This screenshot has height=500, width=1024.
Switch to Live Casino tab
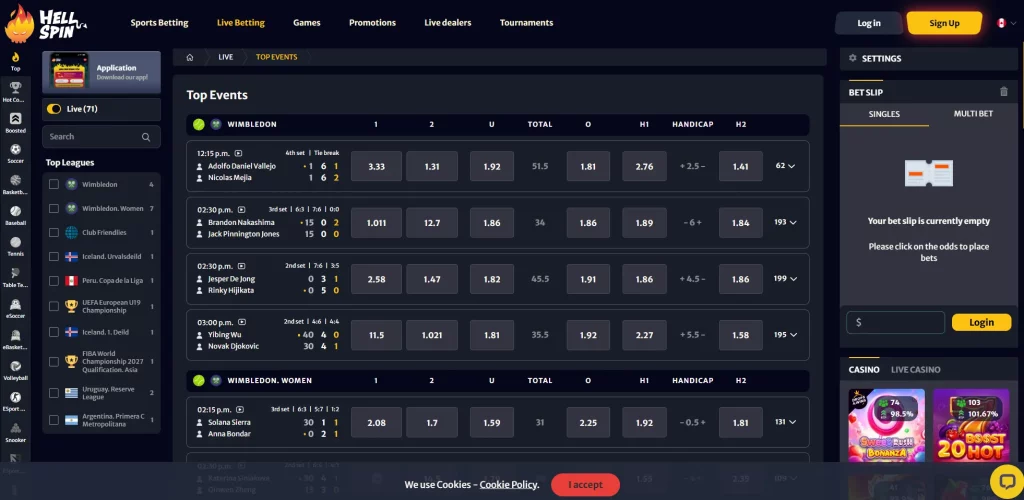(916, 369)
